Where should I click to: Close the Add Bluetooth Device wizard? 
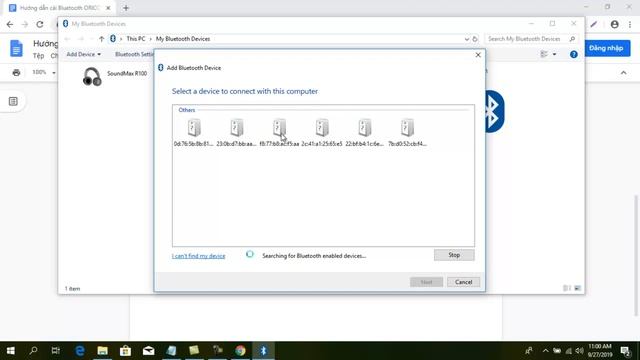tap(478, 55)
